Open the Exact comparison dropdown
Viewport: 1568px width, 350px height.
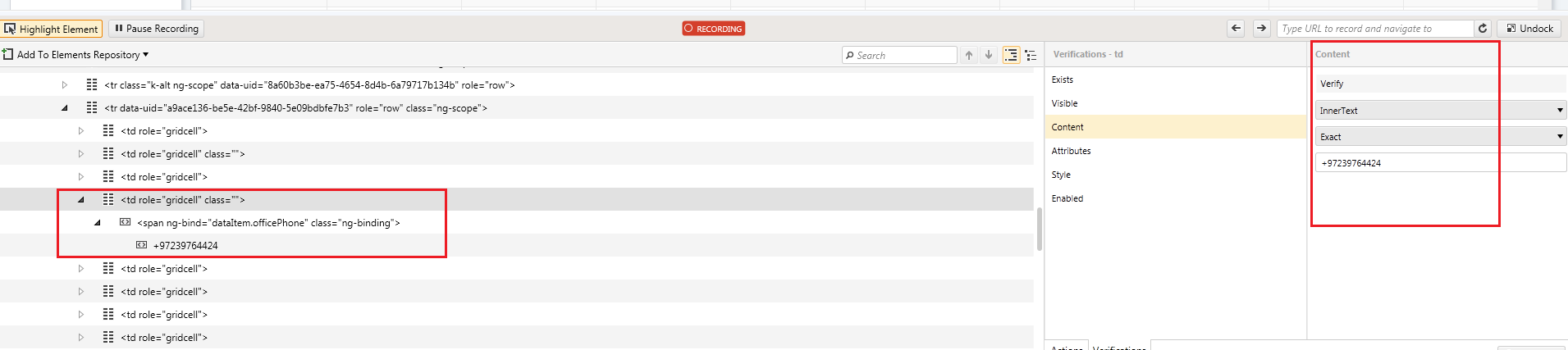1440,137
